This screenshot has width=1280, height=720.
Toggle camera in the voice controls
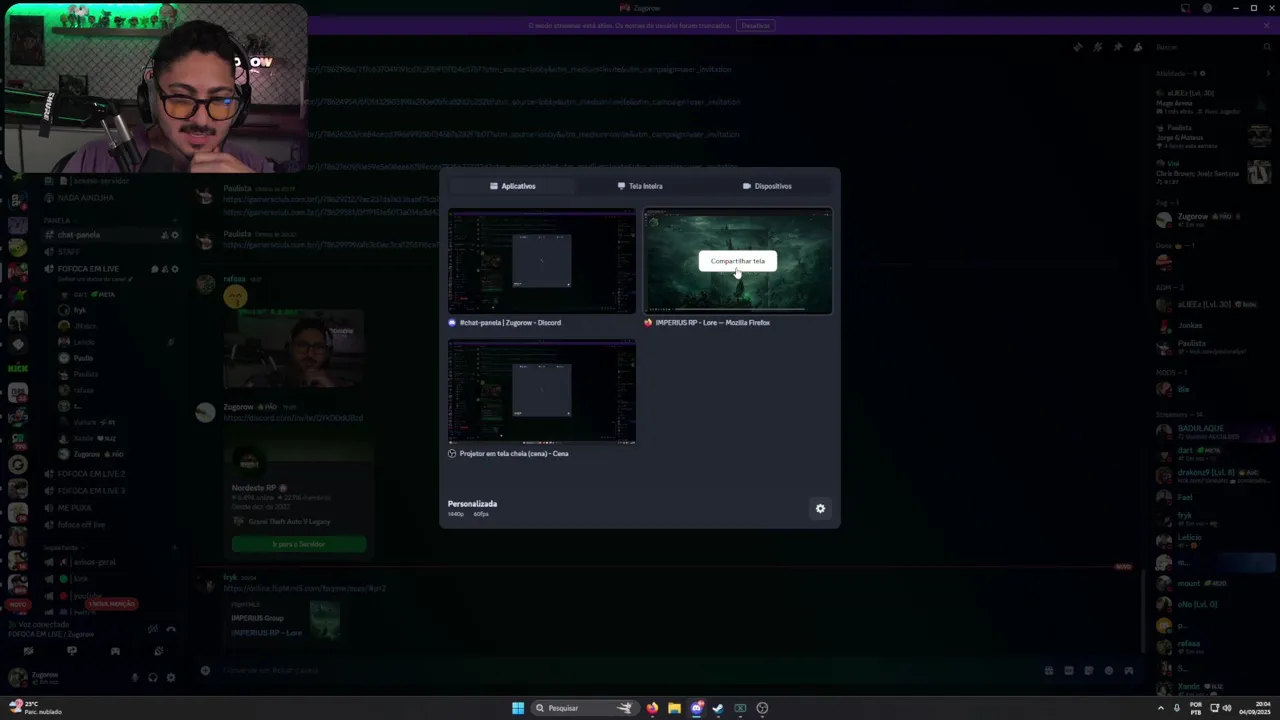pos(28,651)
